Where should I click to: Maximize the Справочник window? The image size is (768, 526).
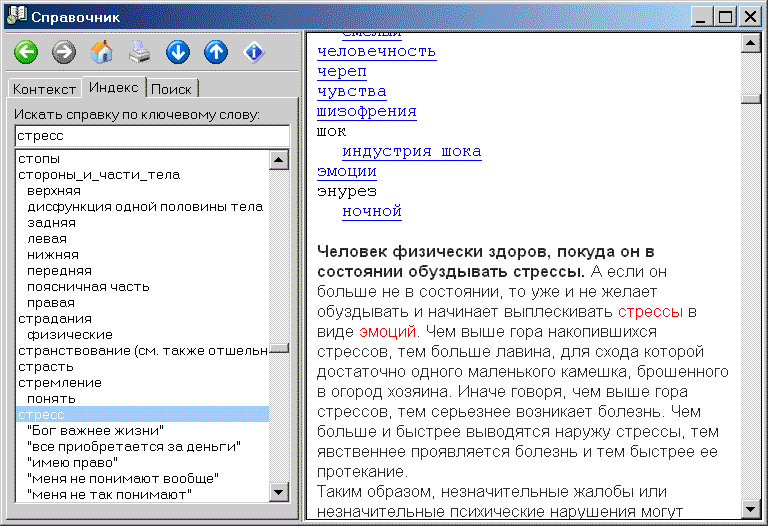(x=725, y=16)
